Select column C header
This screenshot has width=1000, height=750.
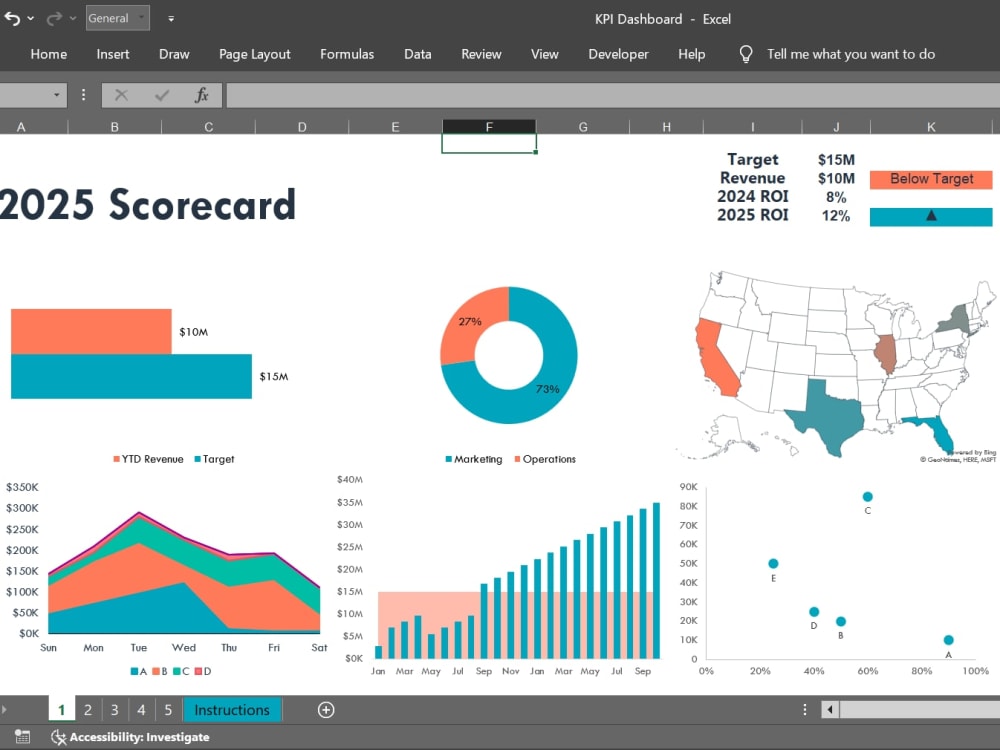pos(209,127)
